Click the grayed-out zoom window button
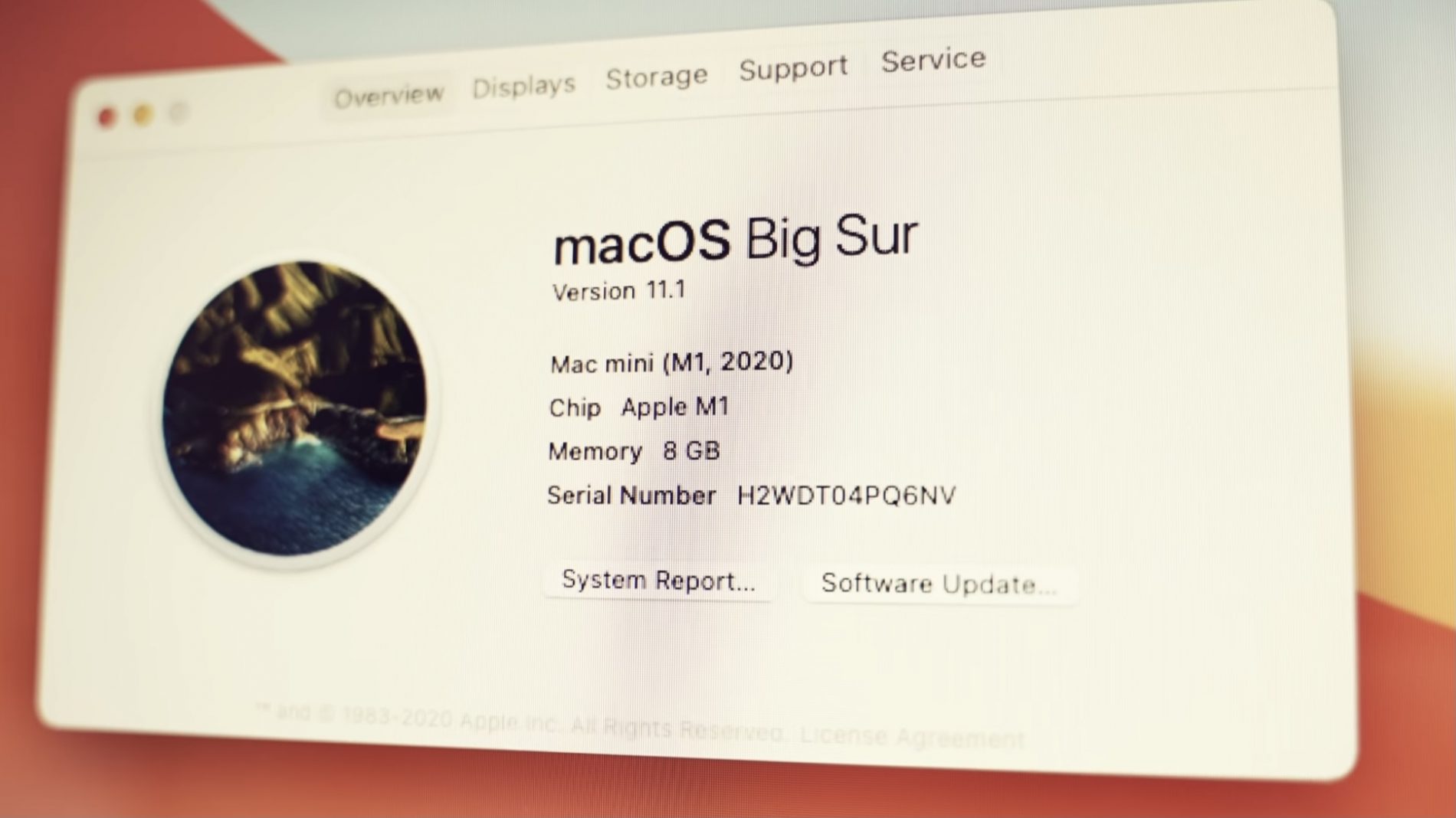1456x818 pixels. pyautogui.click(x=179, y=113)
